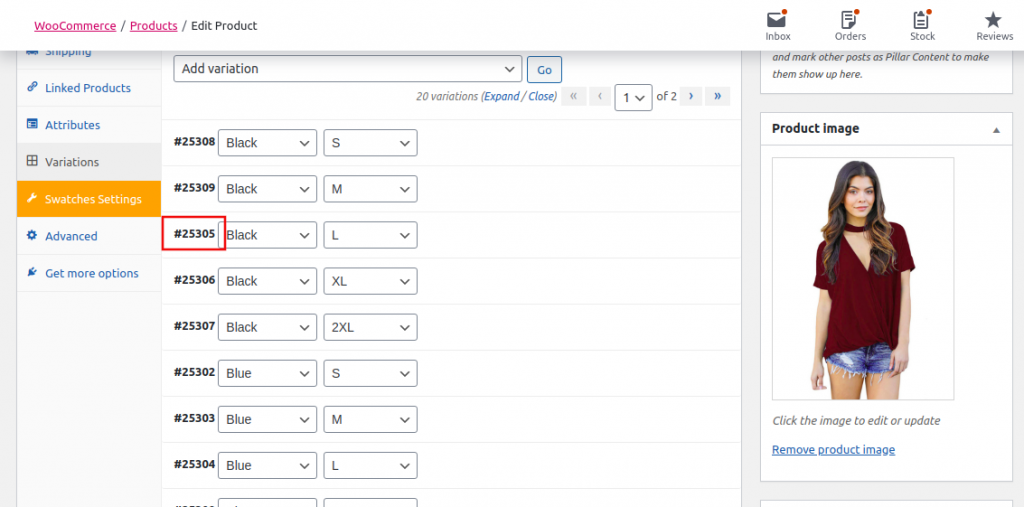The width and height of the screenshot is (1024, 507).
Task: Go to the next variations page
Action: [x=691, y=97]
